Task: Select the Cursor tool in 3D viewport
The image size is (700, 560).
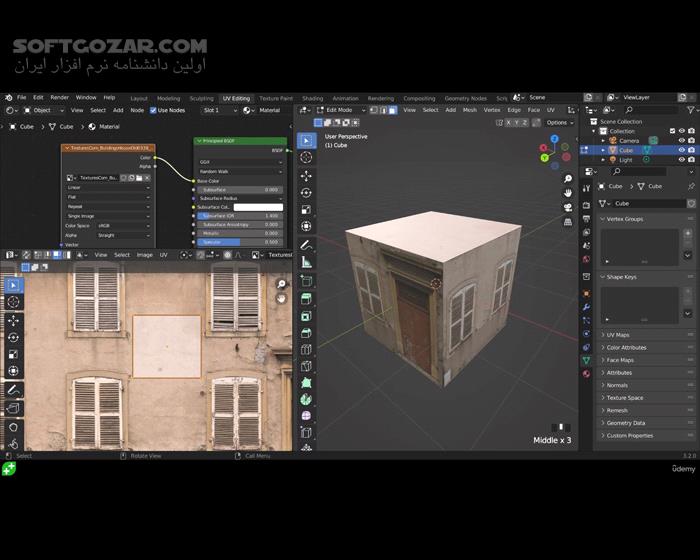Action: [306, 157]
